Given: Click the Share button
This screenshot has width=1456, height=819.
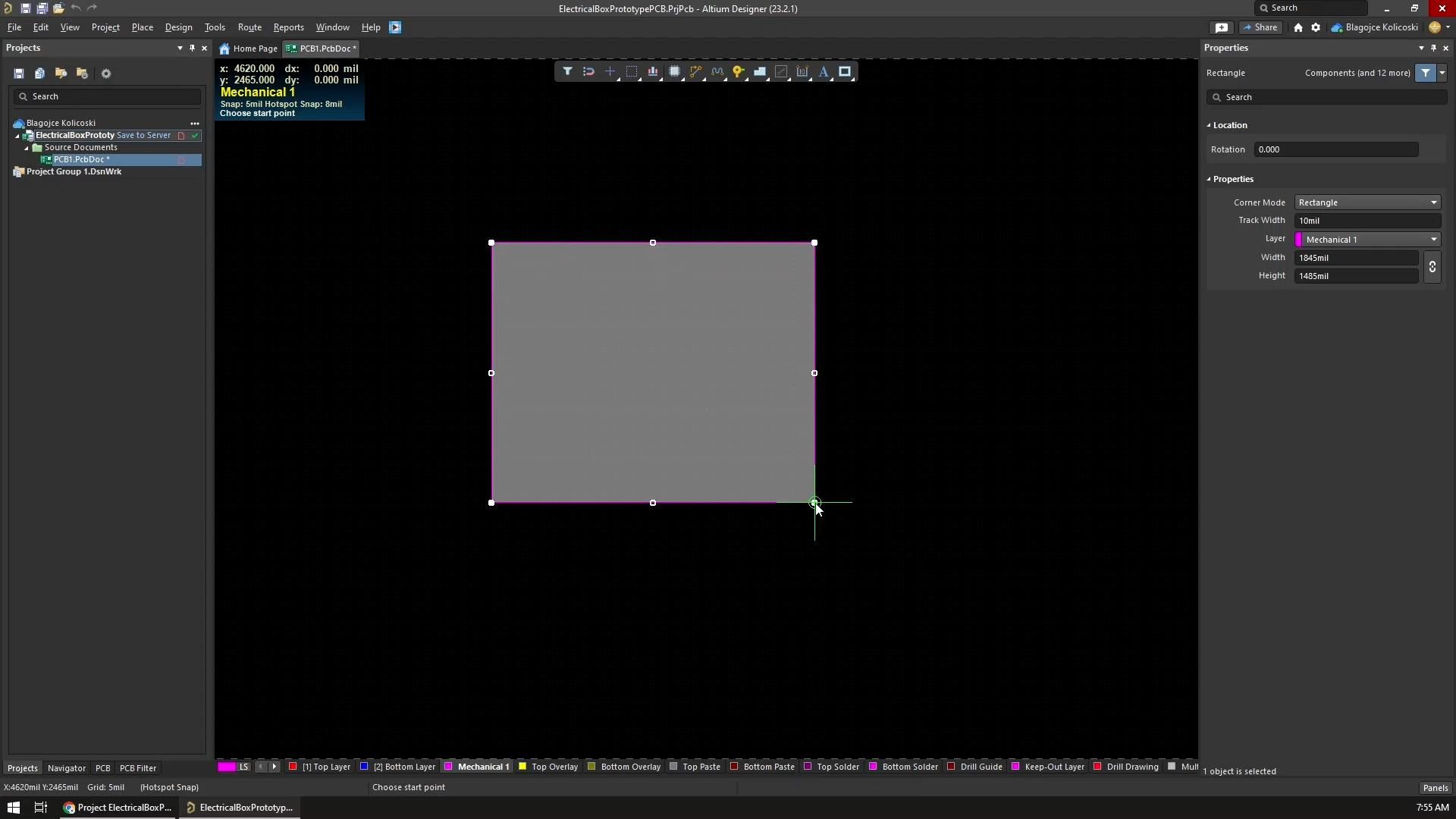Looking at the screenshot, I should click(1261, 27).
